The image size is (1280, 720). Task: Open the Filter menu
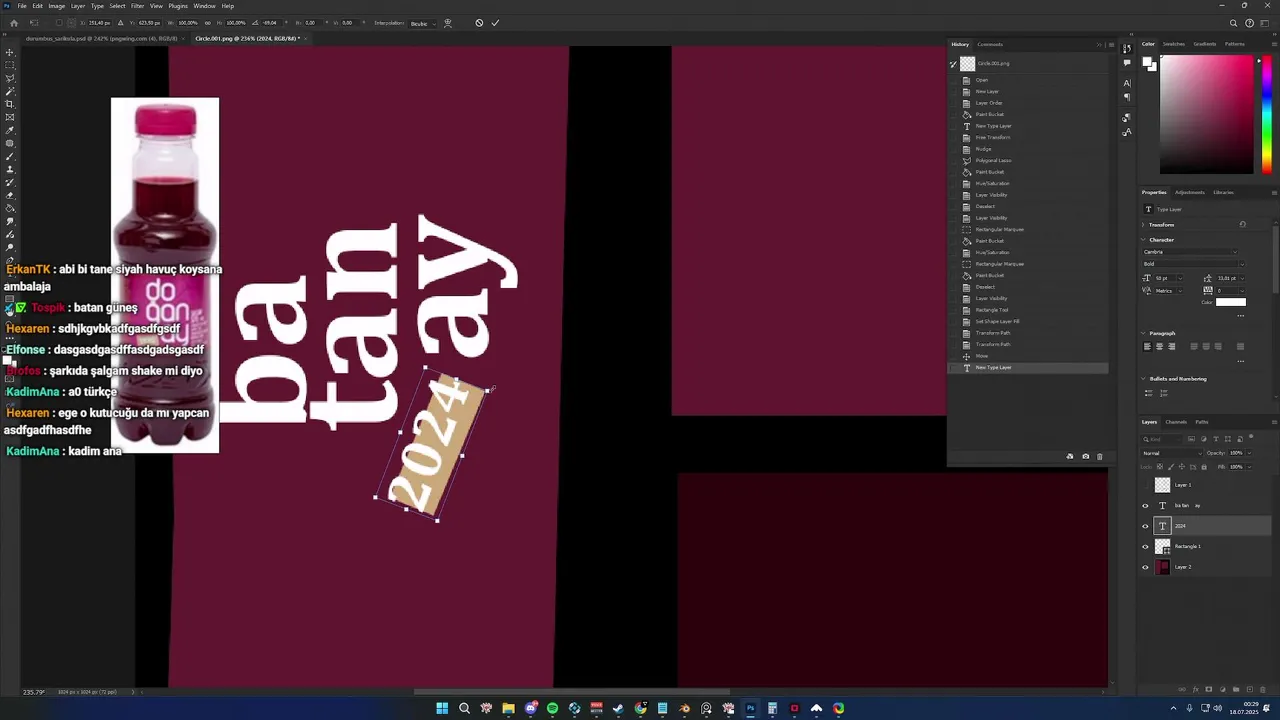coord(138,6)
